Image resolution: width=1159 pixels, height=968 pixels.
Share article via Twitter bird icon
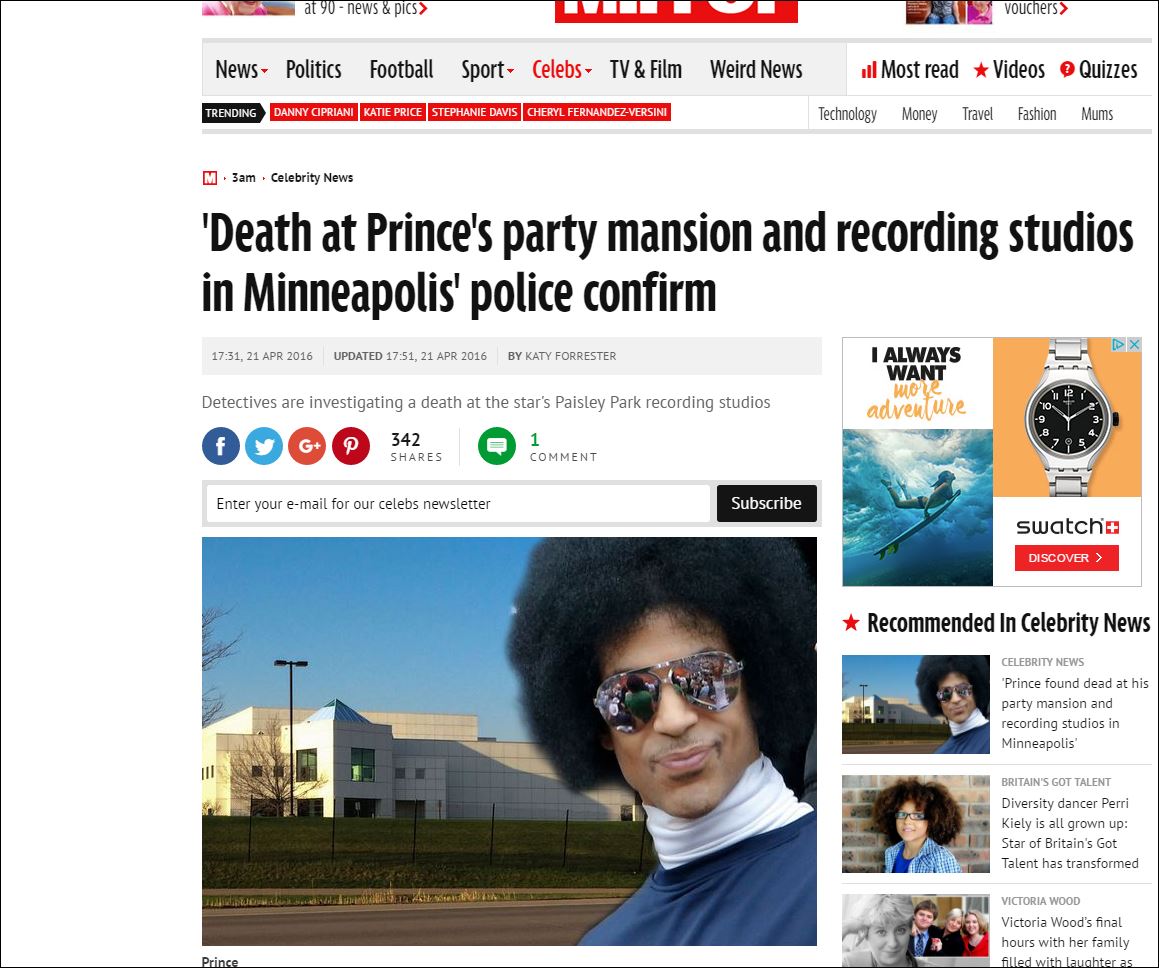(264, 446)
